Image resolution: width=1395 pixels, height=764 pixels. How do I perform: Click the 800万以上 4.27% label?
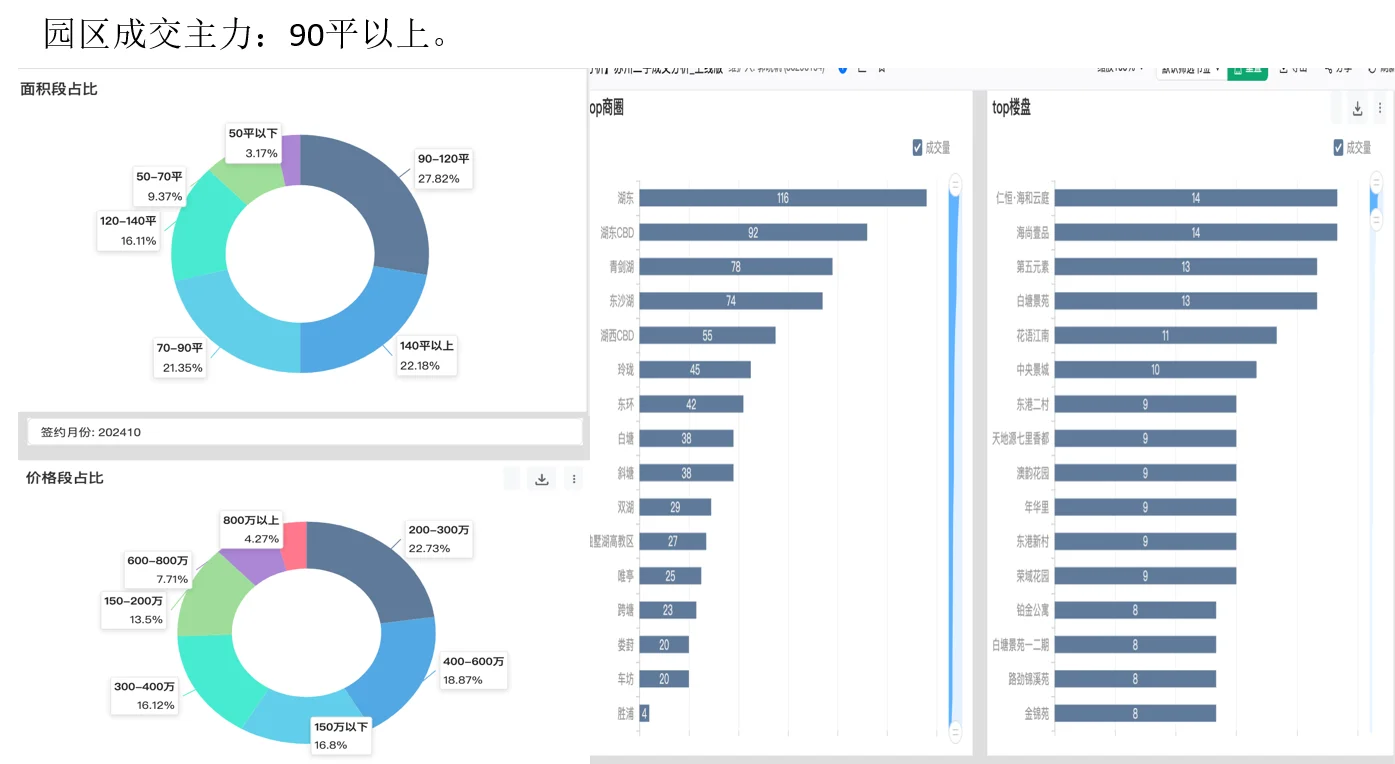(x=252, y=530)
